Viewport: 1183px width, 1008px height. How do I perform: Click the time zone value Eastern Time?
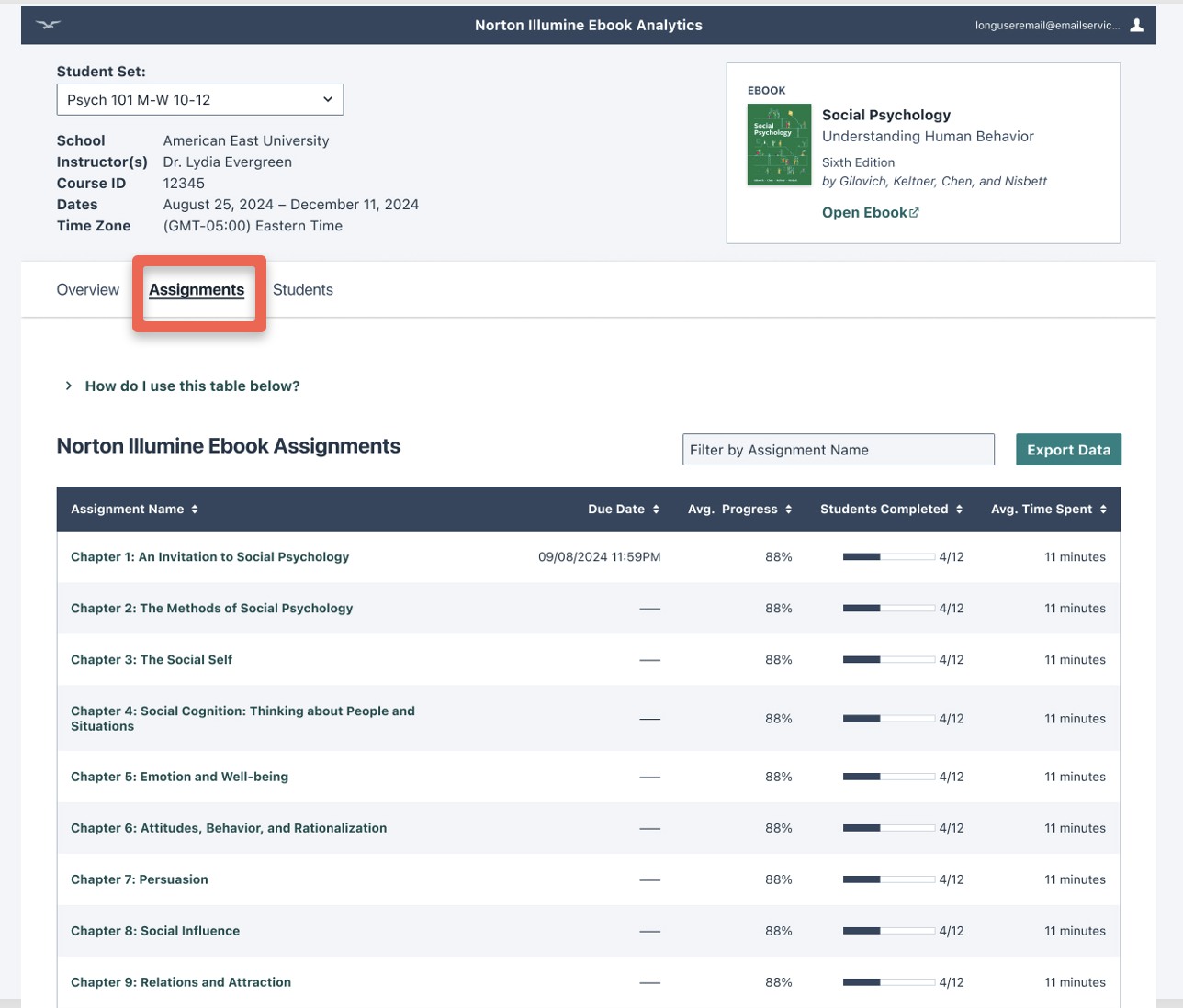point(253,226)
